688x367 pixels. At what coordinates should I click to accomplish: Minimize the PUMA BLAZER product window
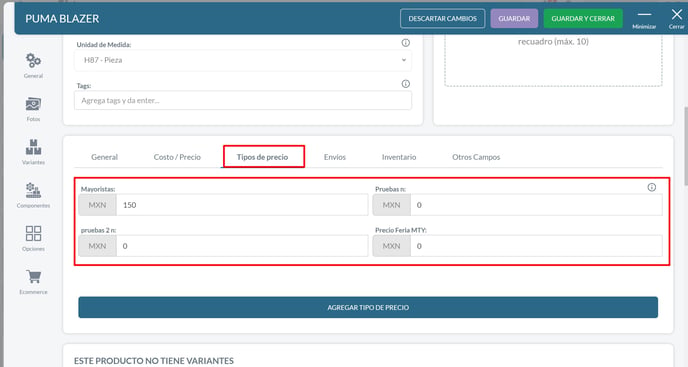pos(644,19)
